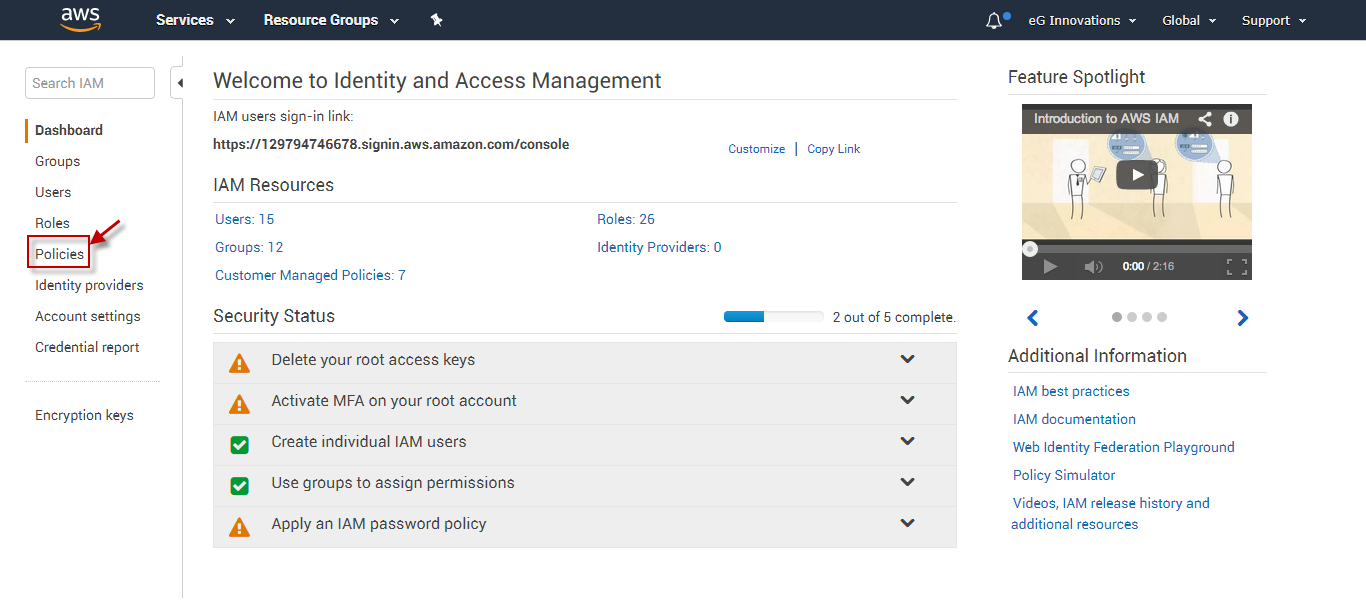Open Web Identity Federation Playground link
Image resolution: width=1366 pixels, height=604 pixels.
tap(1123, 447)
